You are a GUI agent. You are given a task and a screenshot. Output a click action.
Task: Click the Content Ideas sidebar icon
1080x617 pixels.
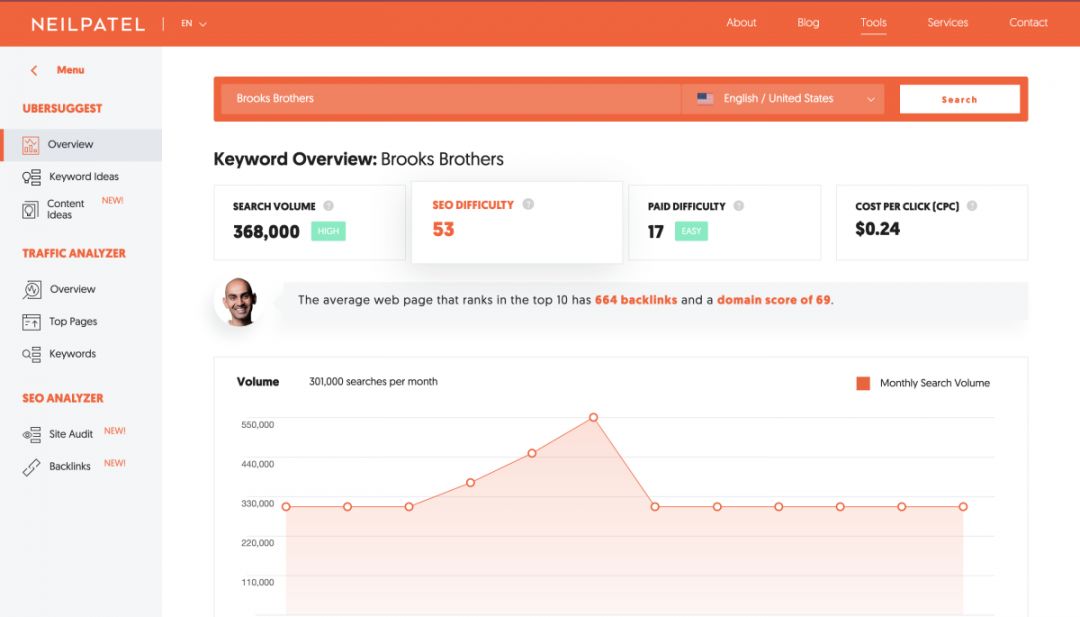(30, 209)
